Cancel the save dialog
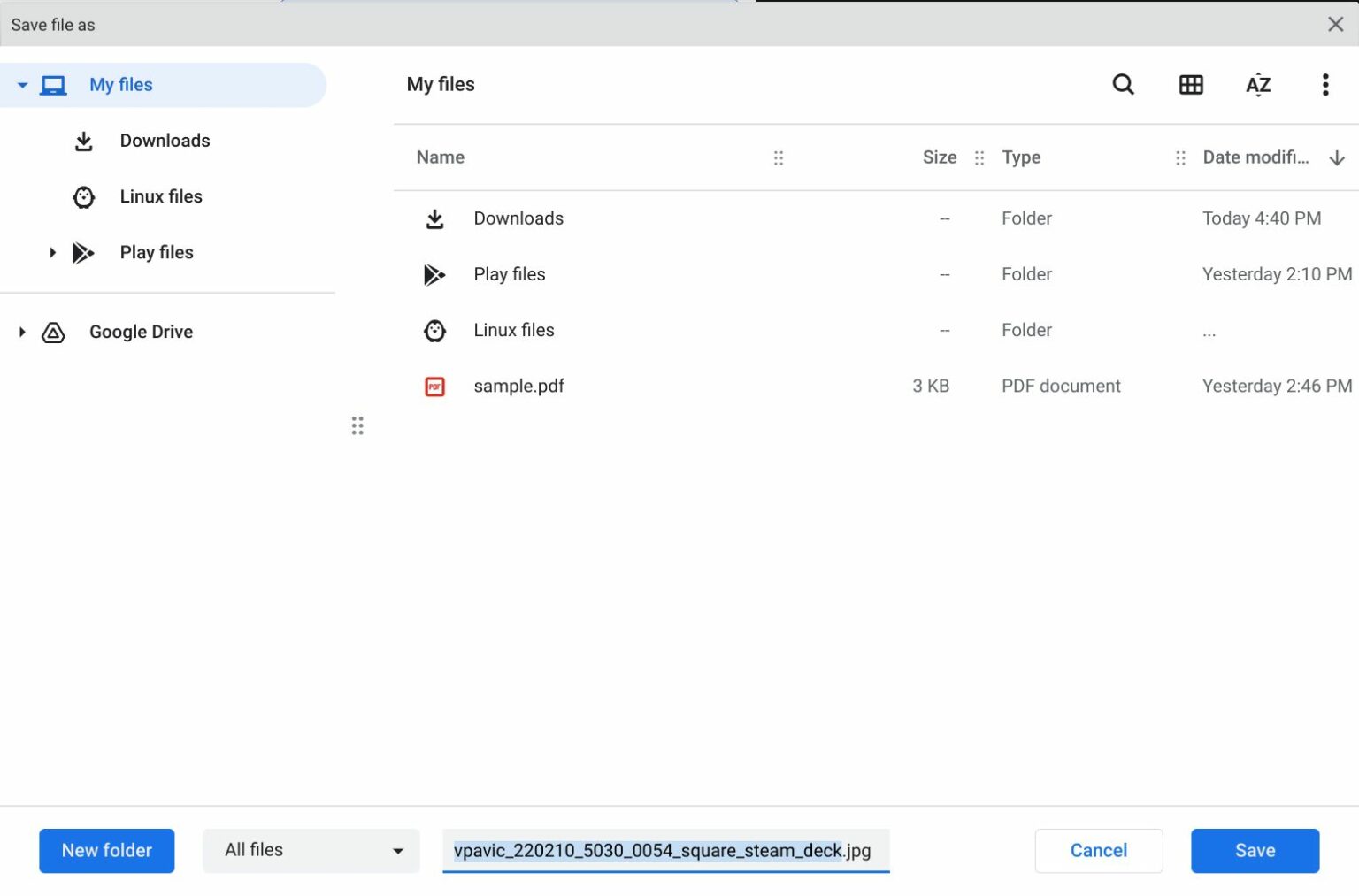 tap(1098, 850)
